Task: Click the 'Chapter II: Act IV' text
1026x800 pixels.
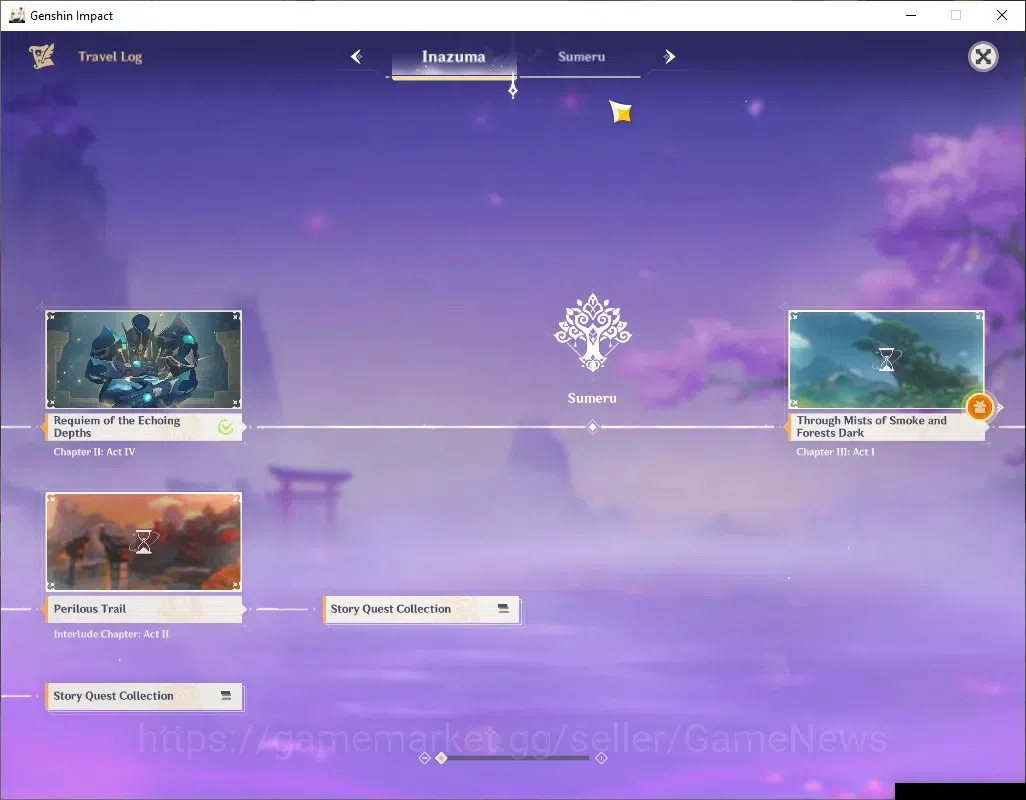Action: click(x=94, y=452)
